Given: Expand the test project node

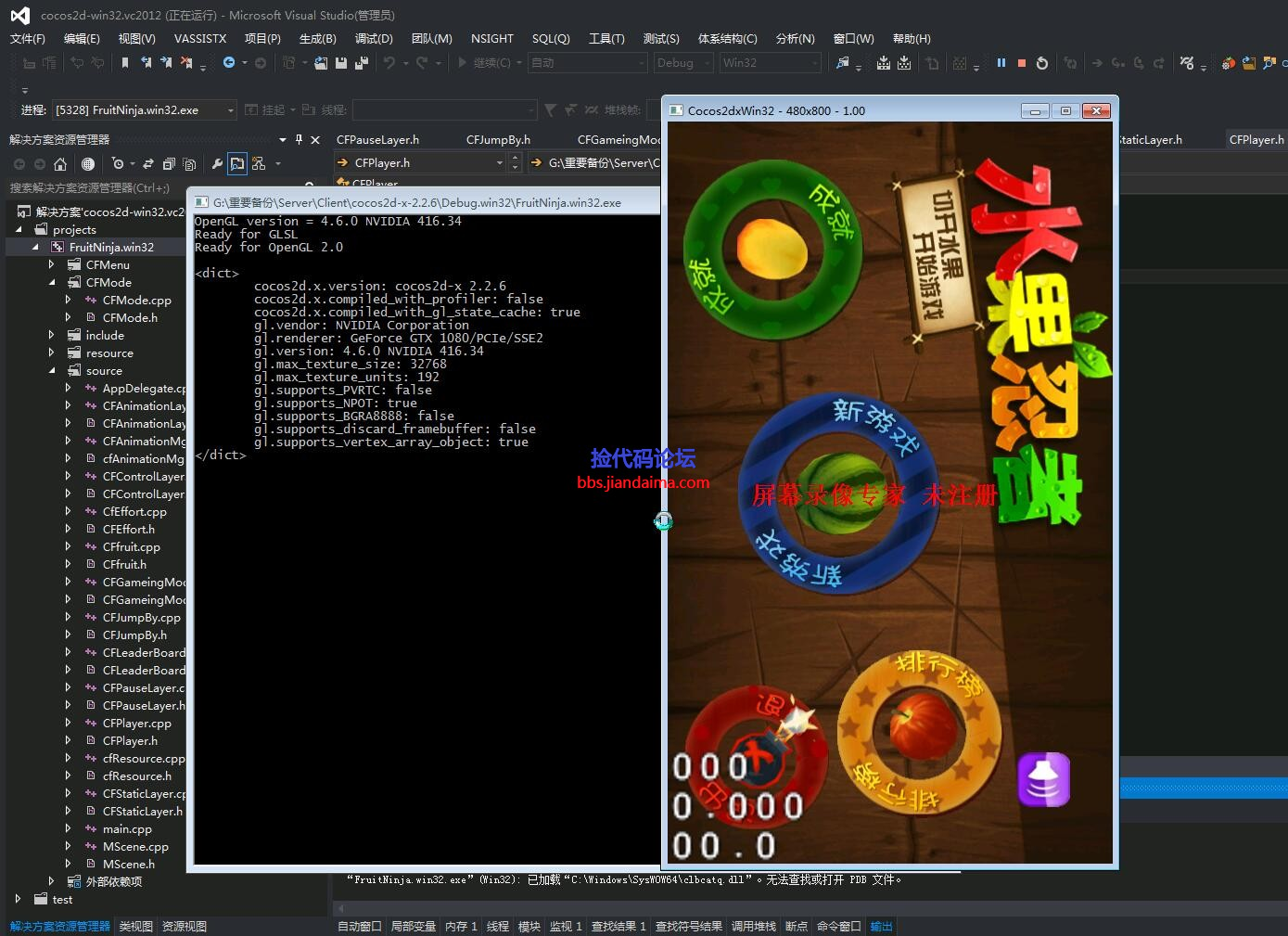Looking at the screenshot, I should pyautogui.click(x=19, y=899).
